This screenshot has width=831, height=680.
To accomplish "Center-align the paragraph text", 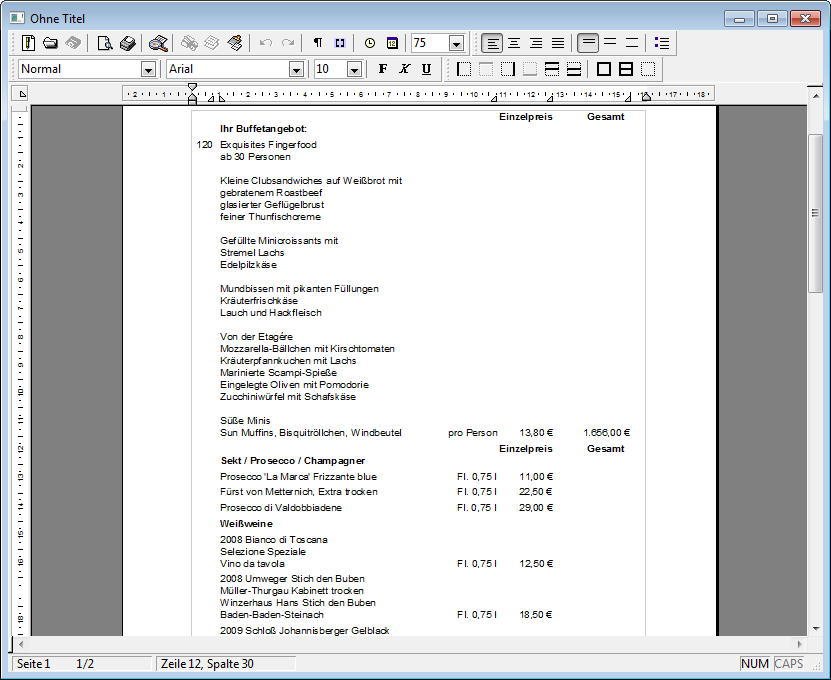I will click(514, 43).
